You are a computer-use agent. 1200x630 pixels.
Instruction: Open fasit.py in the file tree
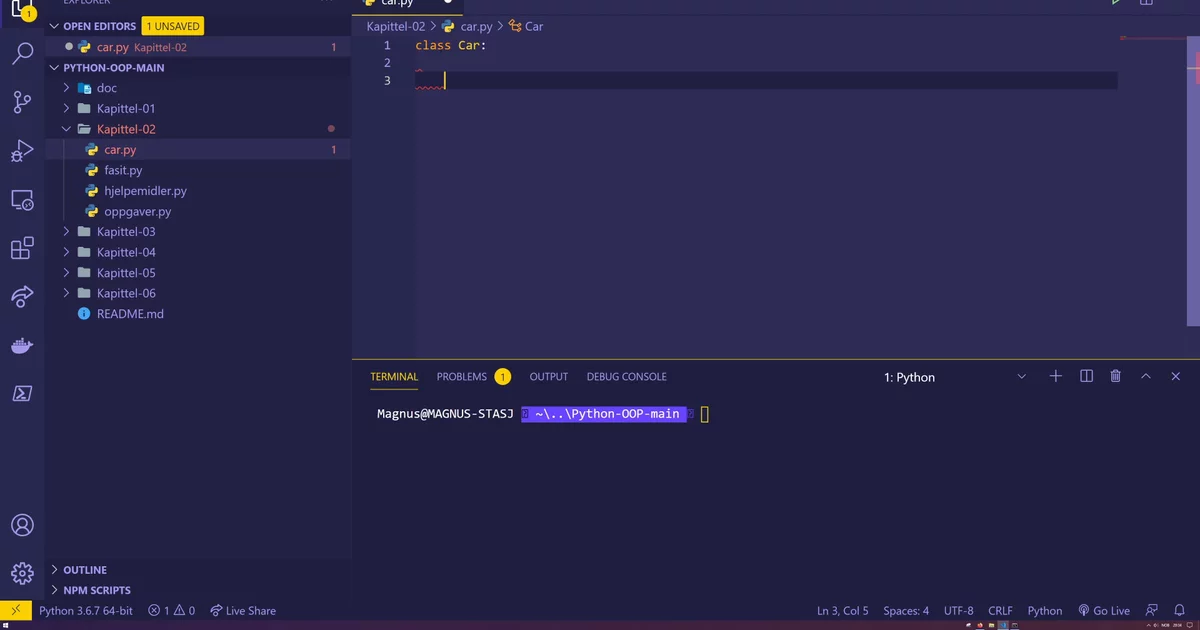coord(123,170)
